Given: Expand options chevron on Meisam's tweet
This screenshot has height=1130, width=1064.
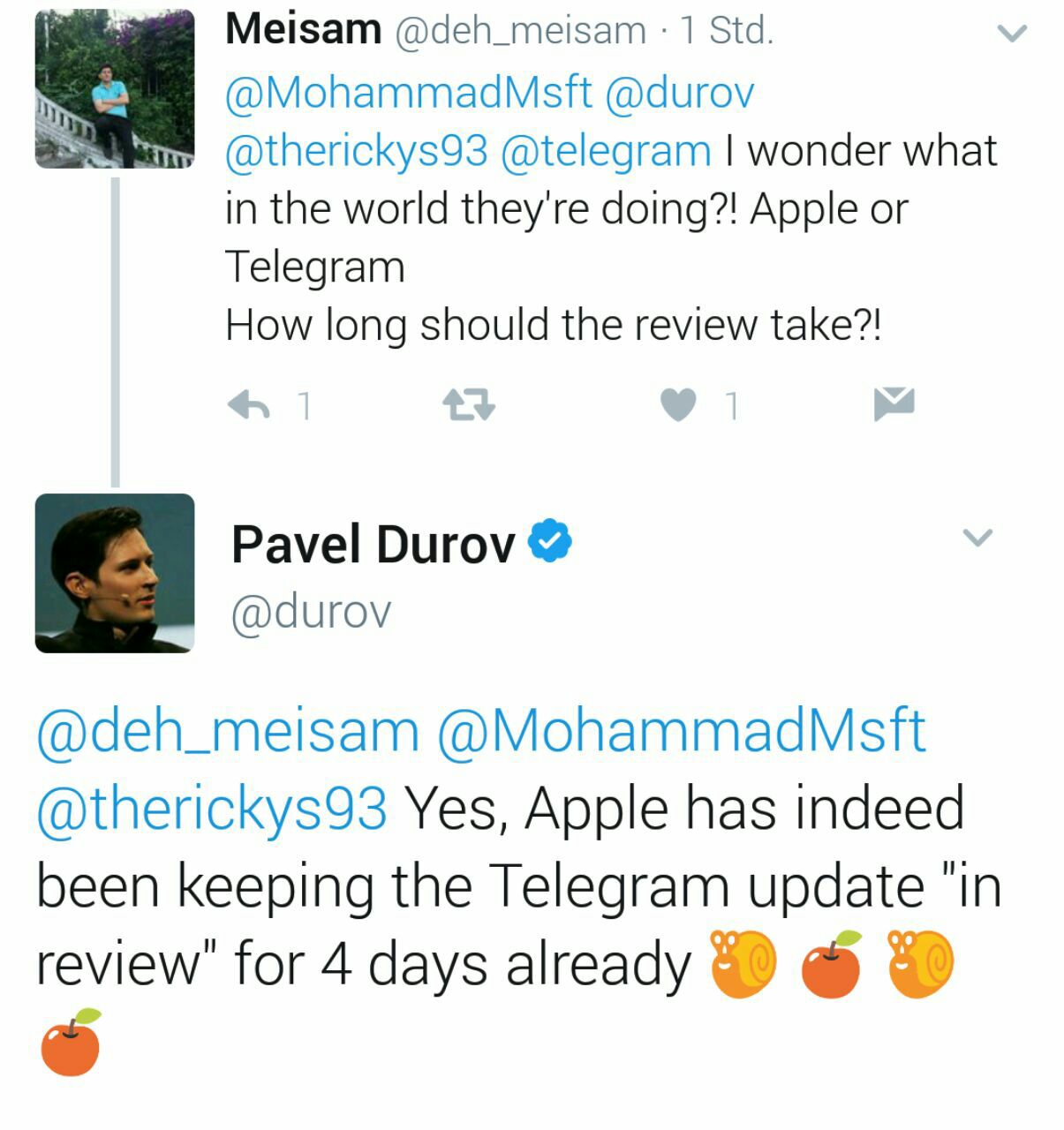Looking at the screenshot, I should (x=1012, y=34).
